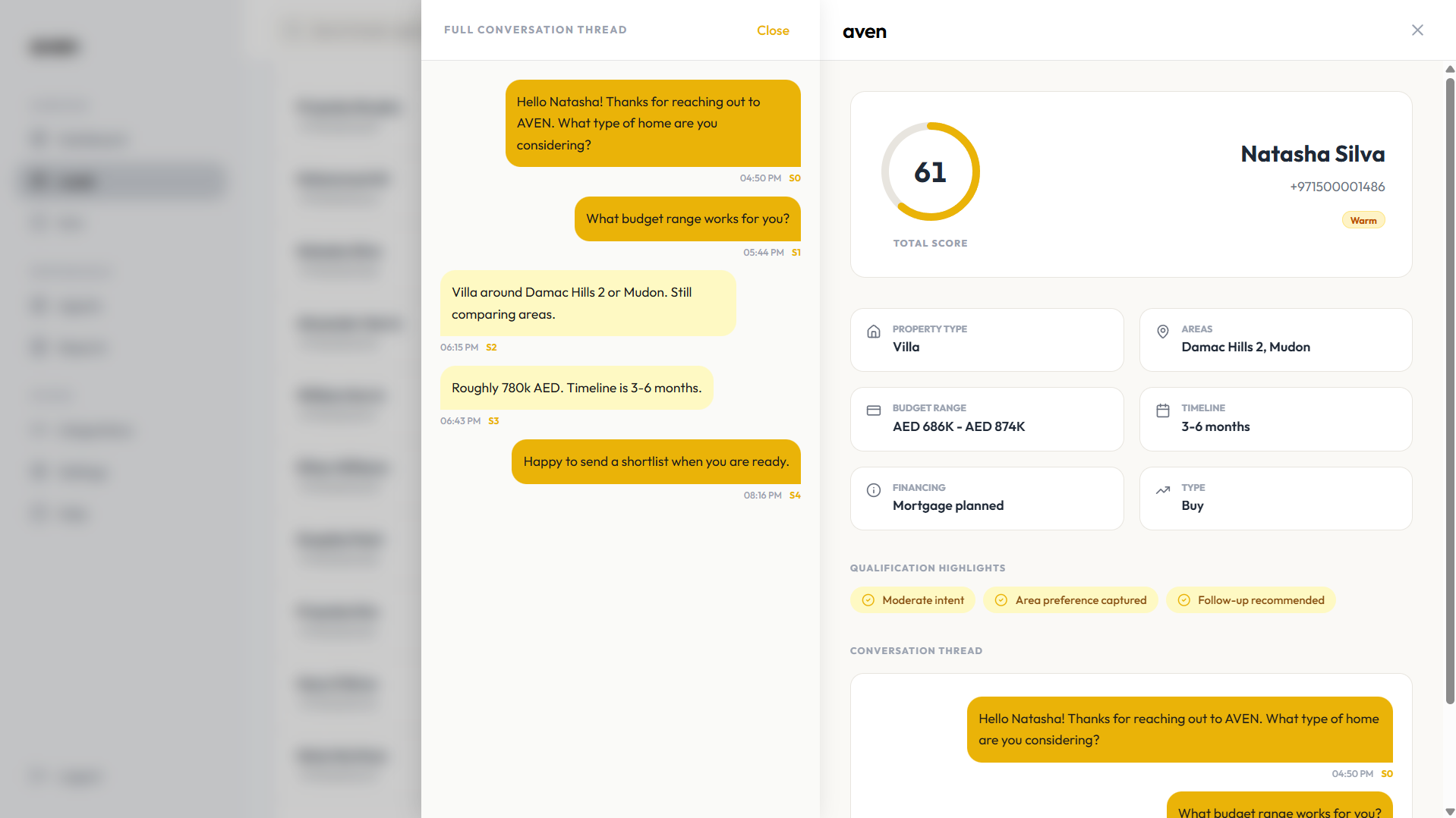The height and width of the screenshot is (818, 1456).
Task: Open the Type Buy card
Action: (x=1275, y=499)
